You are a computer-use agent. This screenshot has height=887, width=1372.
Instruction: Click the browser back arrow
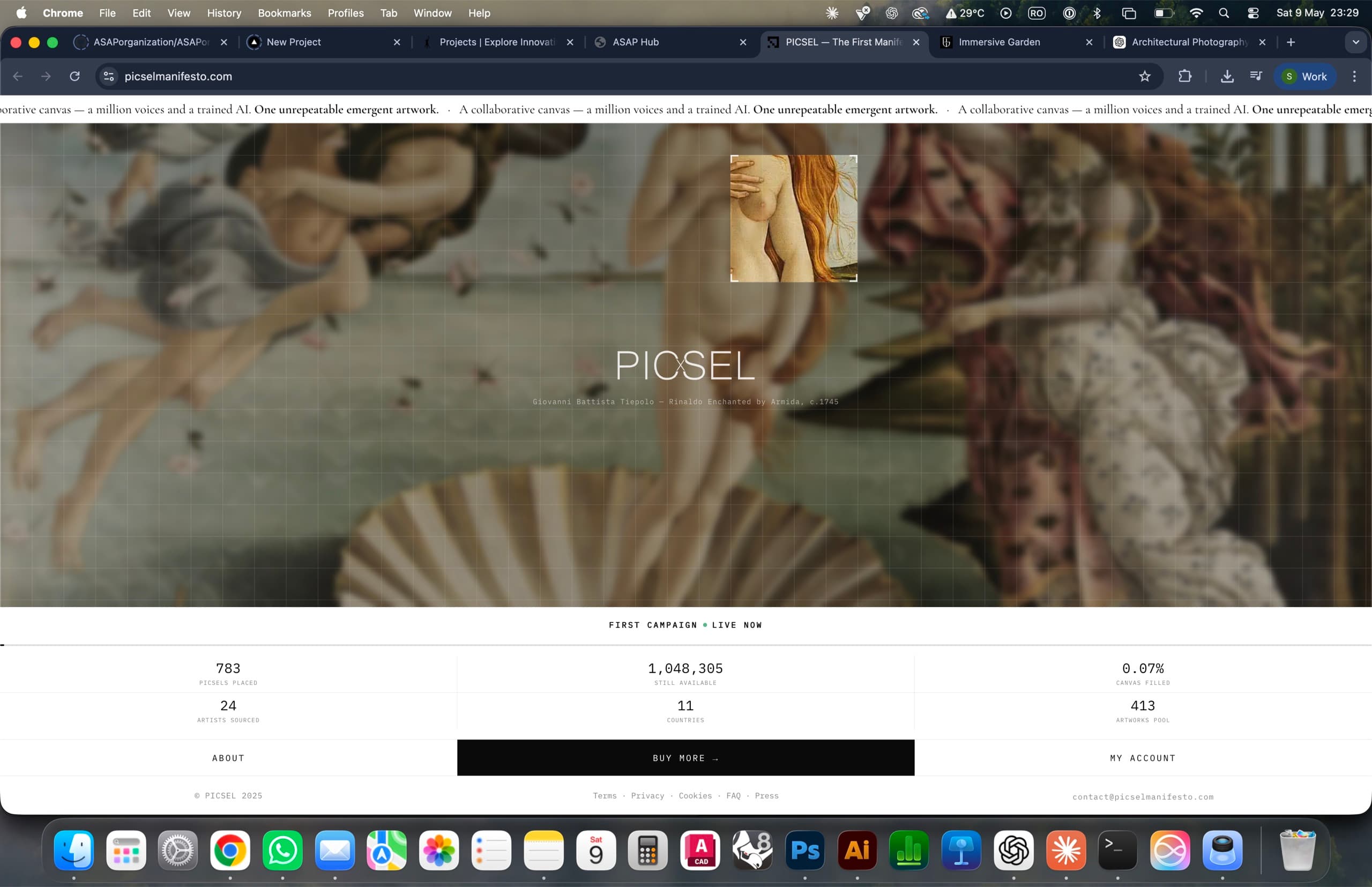pyautogui.click(x=18, y=76)
